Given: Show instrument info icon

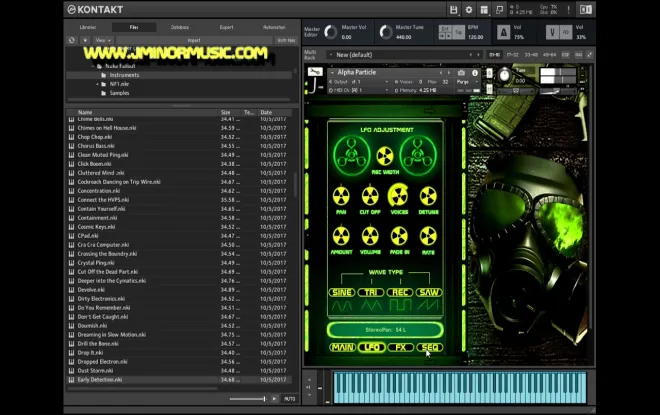Looking at the screenshot, I should 475,73.
